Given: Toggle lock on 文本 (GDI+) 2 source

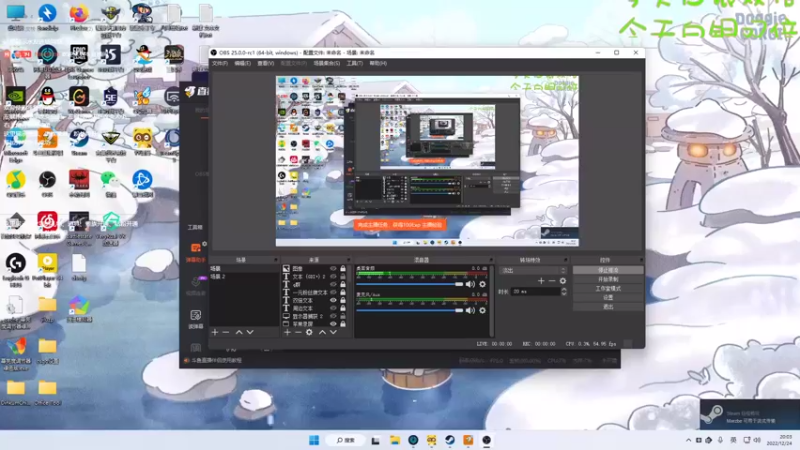Looking at the screenshot, I should [343, 277].
